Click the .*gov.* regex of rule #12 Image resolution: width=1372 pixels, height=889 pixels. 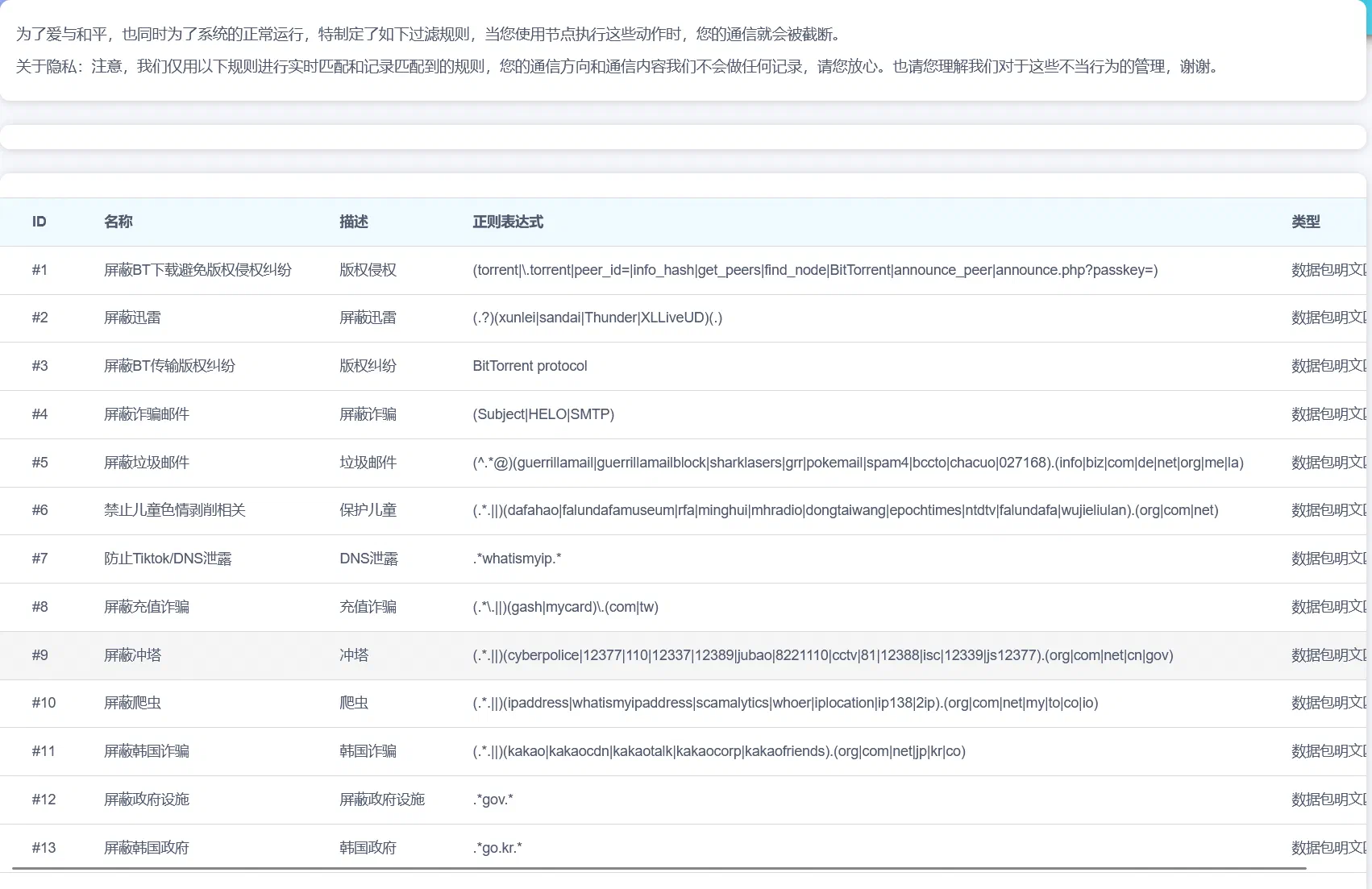point(493,800)
